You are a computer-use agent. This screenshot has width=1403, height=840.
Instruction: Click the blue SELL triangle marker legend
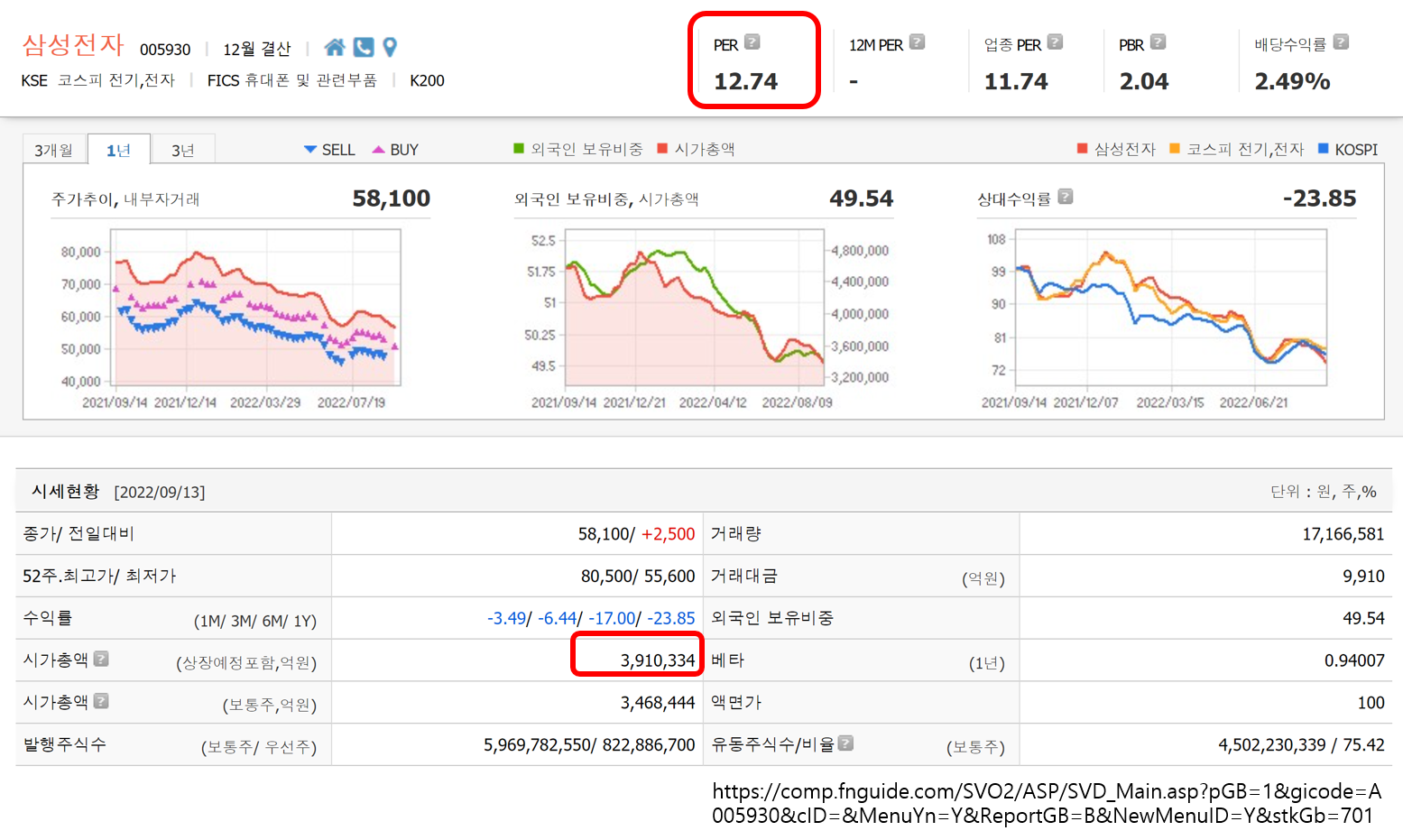[x=310, y=149]
